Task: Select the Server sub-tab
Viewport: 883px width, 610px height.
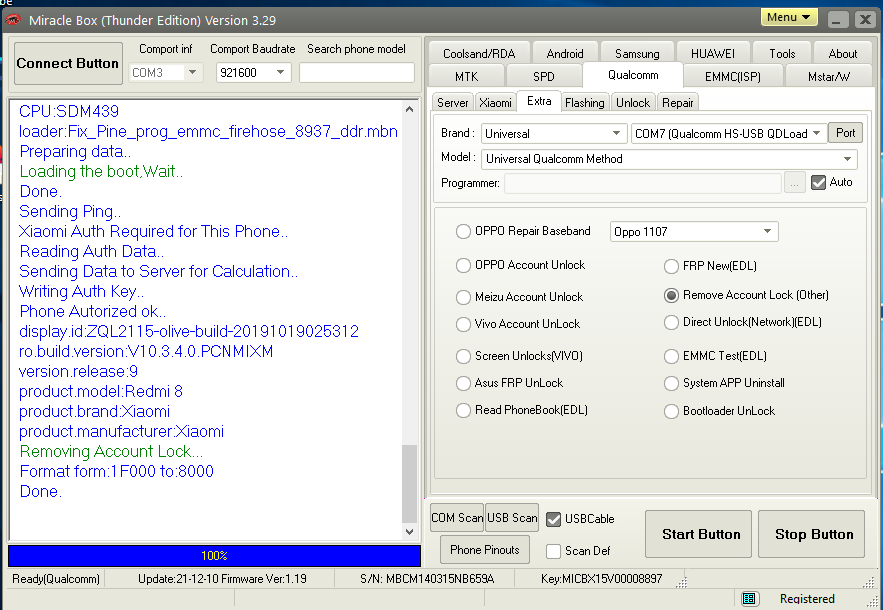Action: click(453, 103)
